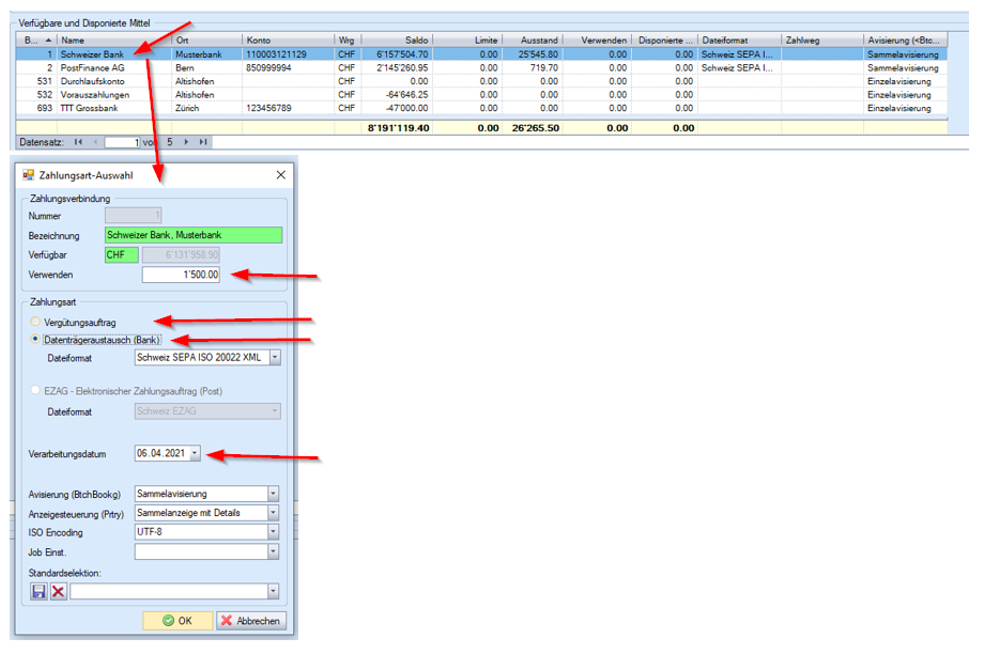Go to the previous Datensatz record
The width and height of the screenshot is (981, 649).
(x=96, y=142)
